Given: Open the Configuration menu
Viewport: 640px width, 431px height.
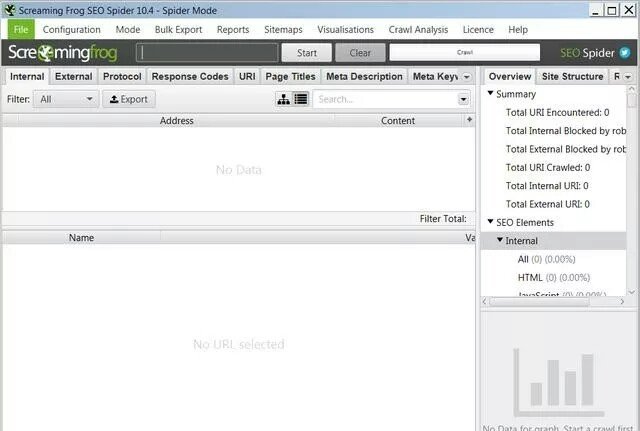Looking at the screenshot, I should [71, 30].
